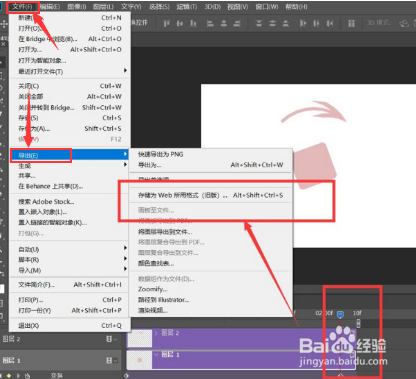Choose 快速导出为 PNG
This screenshot has width=416, height=379.
[211, 154]
